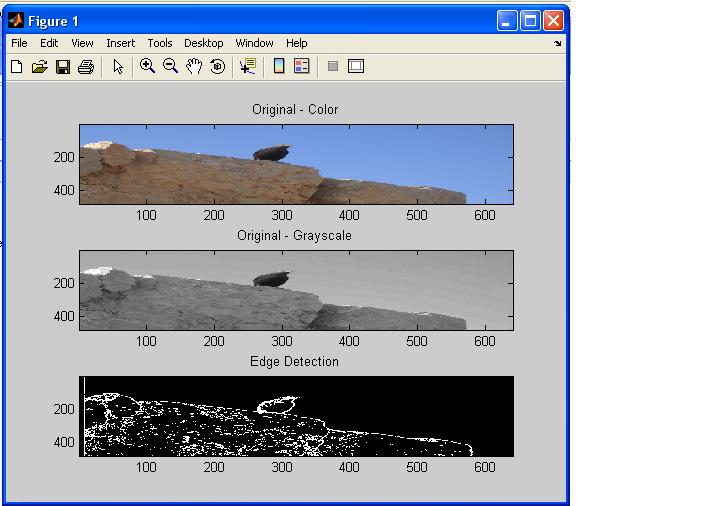Click the dock figure arrow at menu bar right
The height and width of the screenshot is (506, 720).
coord(558,44)
